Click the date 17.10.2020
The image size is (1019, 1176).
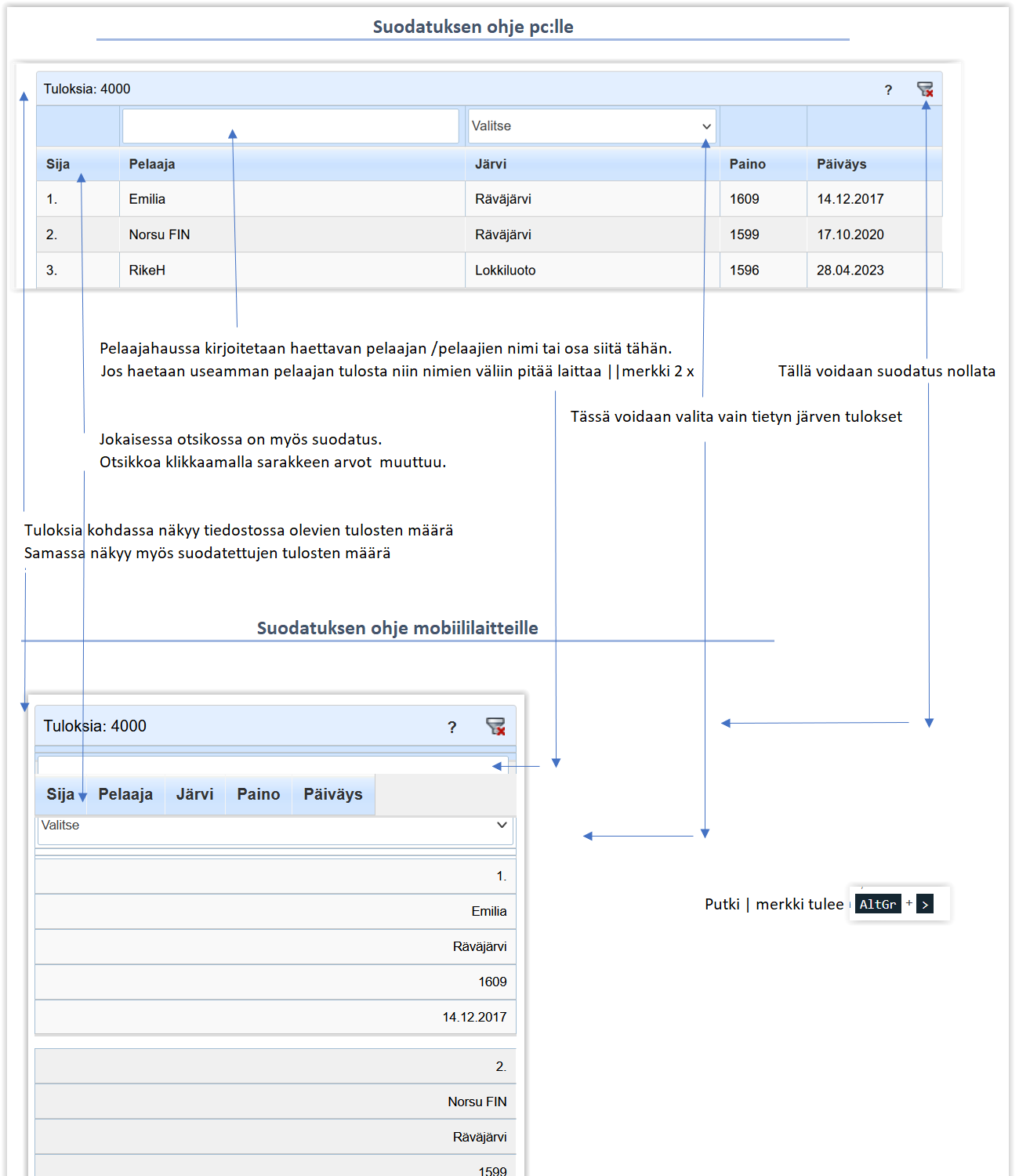(850, 234)
